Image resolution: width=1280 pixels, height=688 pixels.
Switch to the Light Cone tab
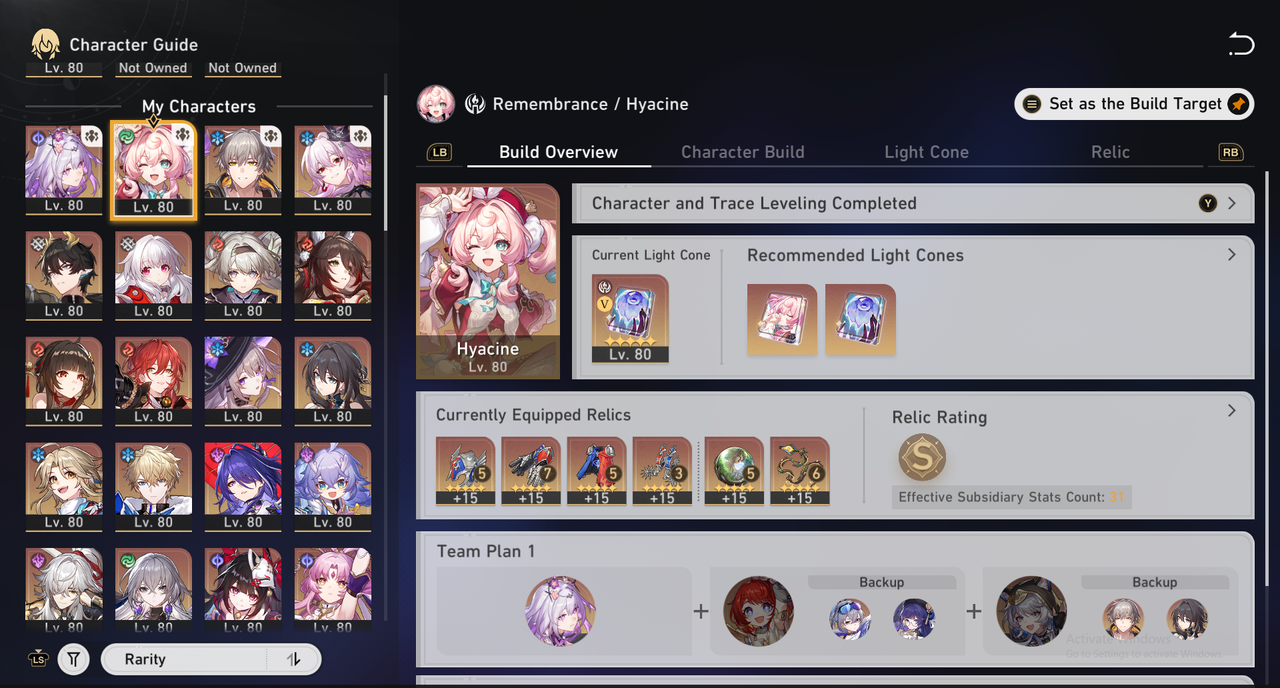click(x=926, y=152)
